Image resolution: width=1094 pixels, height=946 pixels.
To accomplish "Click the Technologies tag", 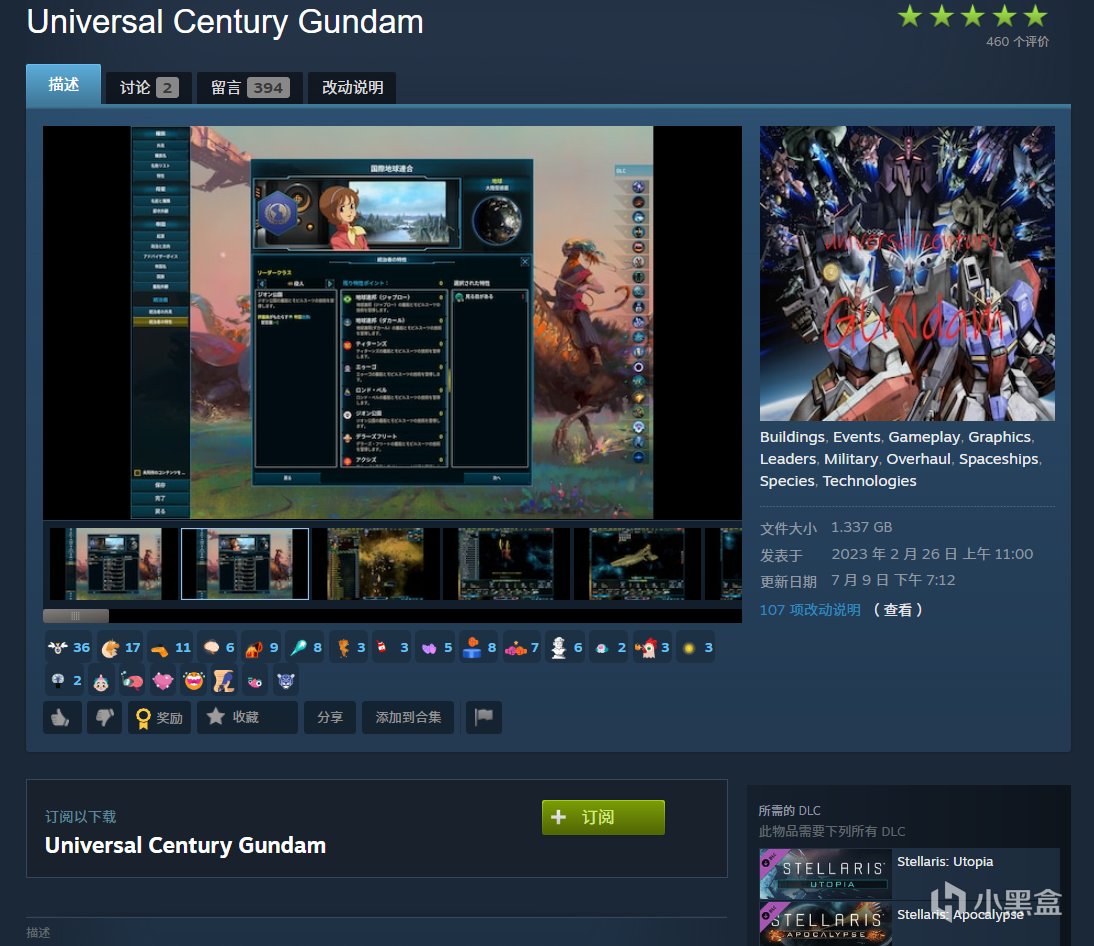I will pyautogui.click(x=869, y=481).
